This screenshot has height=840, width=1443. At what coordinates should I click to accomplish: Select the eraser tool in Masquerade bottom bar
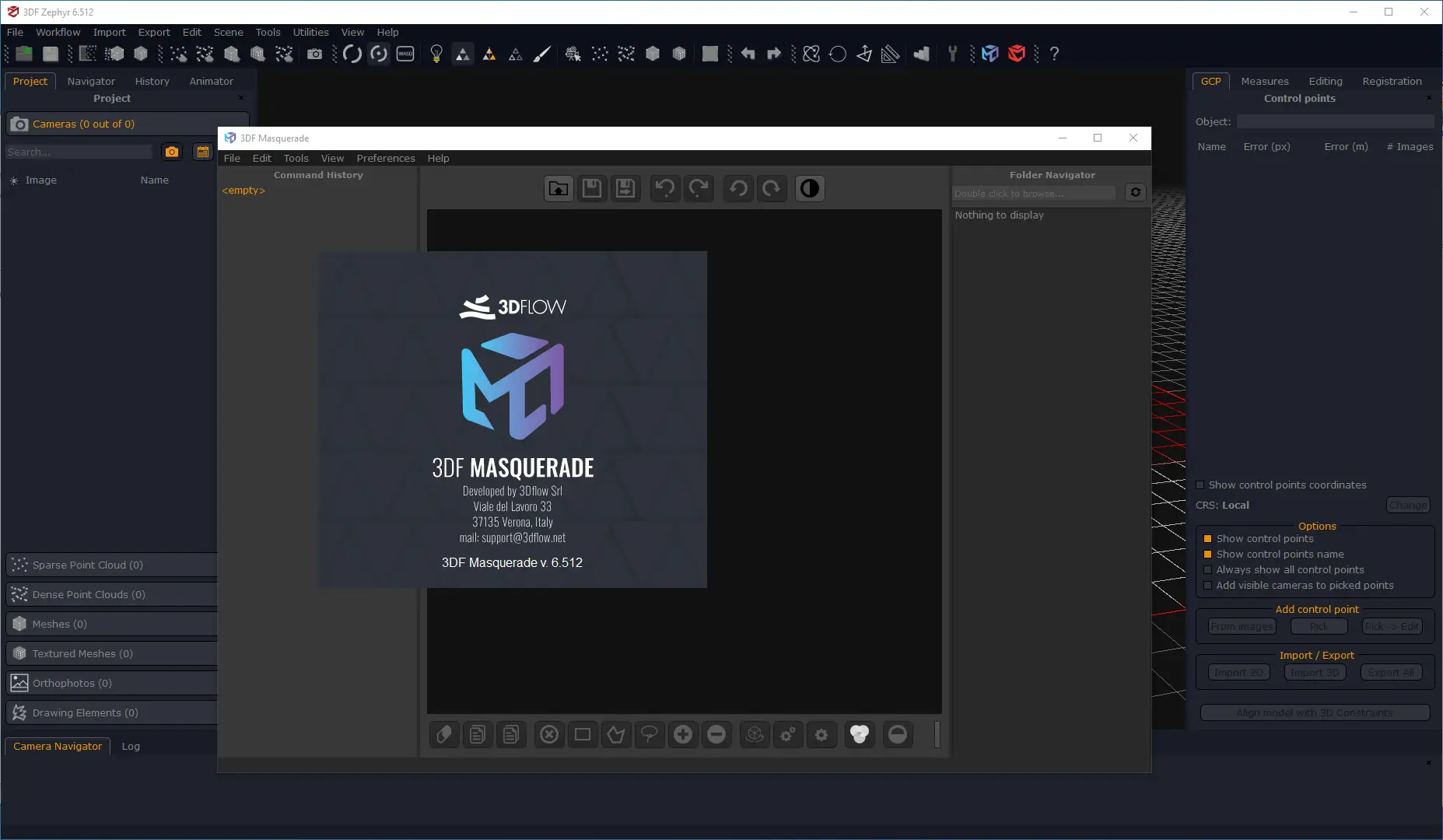(x=443, y=734)
